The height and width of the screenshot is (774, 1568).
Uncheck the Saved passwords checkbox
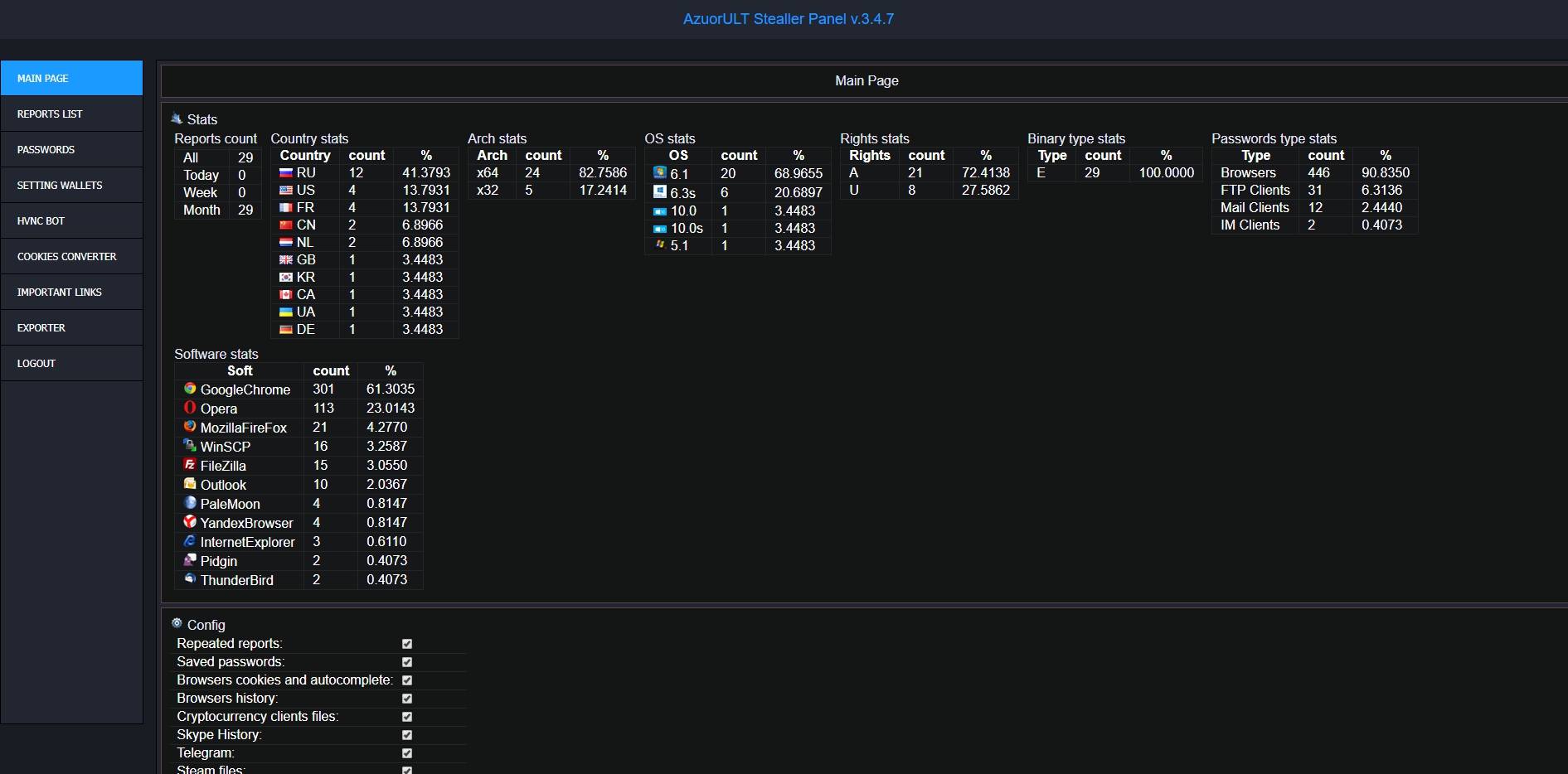click(407, 662)
